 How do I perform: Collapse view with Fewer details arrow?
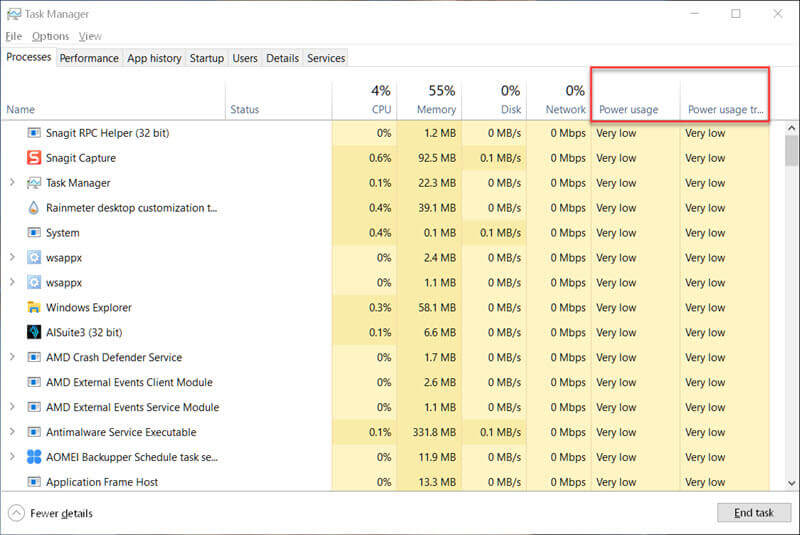pyautogui.click(x=16, y=513)
